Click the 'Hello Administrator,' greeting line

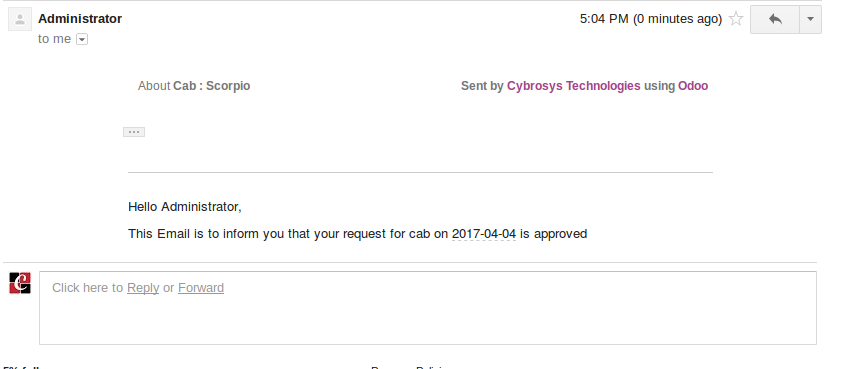click(185, 207)
